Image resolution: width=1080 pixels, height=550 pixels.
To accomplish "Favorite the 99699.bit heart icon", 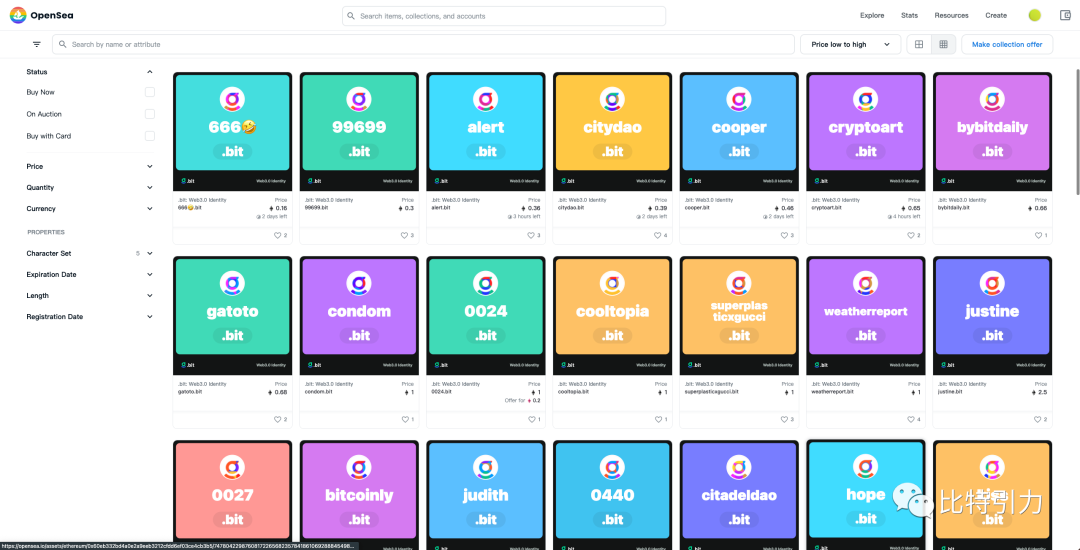I will 404,235.
